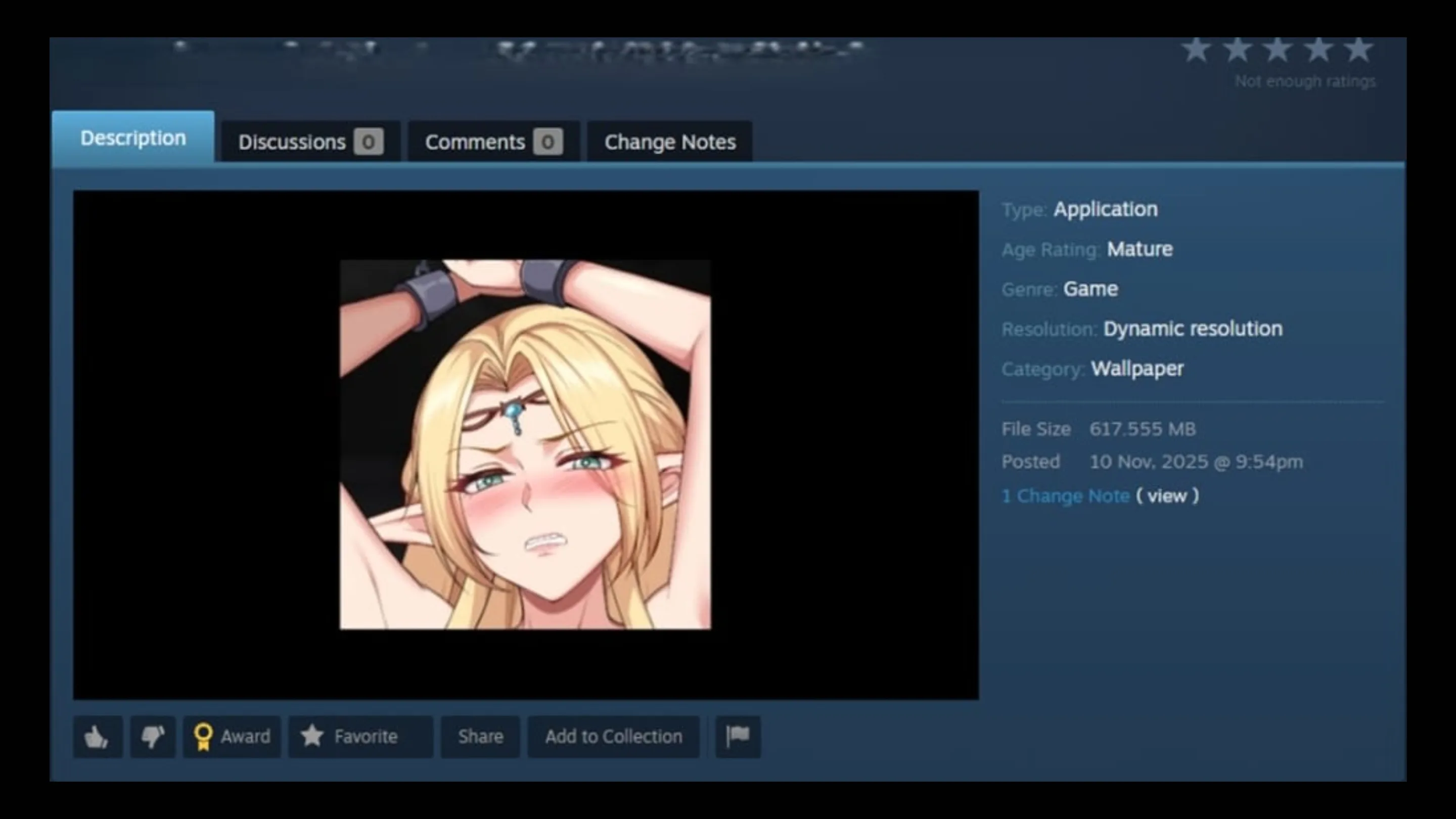Open the Change Notes tab
This screenshot has width=1456, height=819.
[670, 142]
